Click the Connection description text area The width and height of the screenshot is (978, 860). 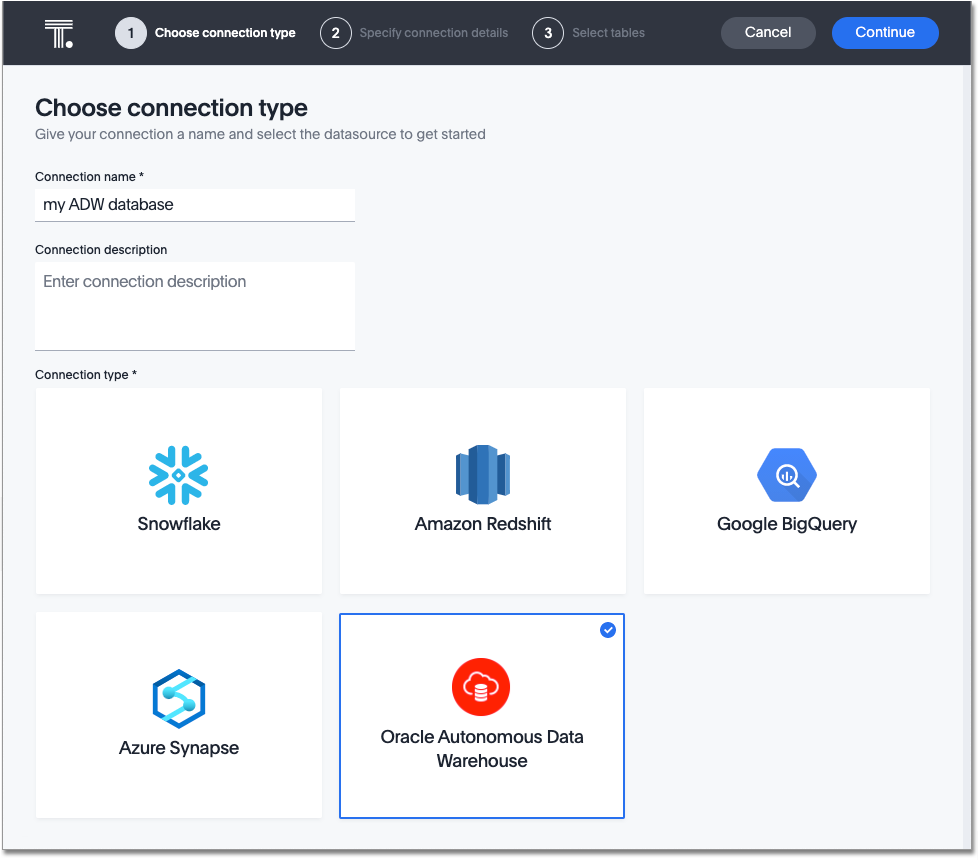pyautogui.click(x=195, y=306)
